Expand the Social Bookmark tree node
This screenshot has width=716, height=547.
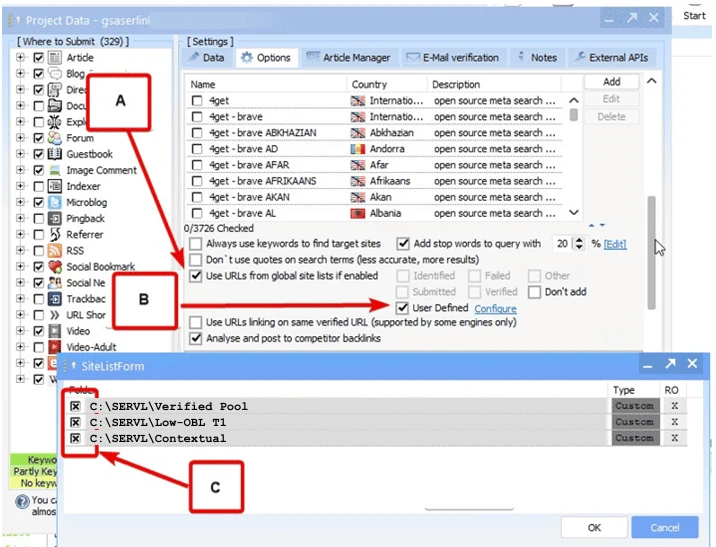(20, 267)
